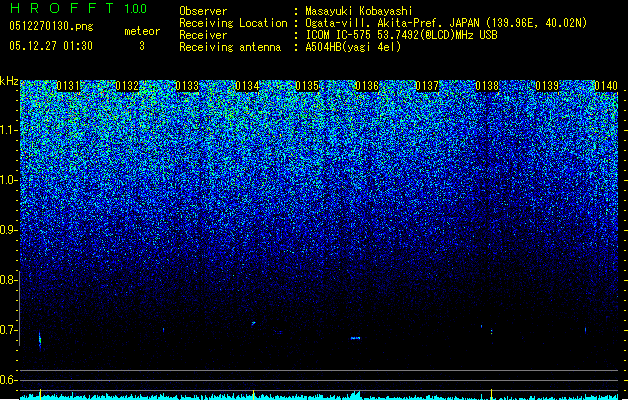Click the 0132 time marker
Screen dimensions: 629x400
(x=127, y=86)
